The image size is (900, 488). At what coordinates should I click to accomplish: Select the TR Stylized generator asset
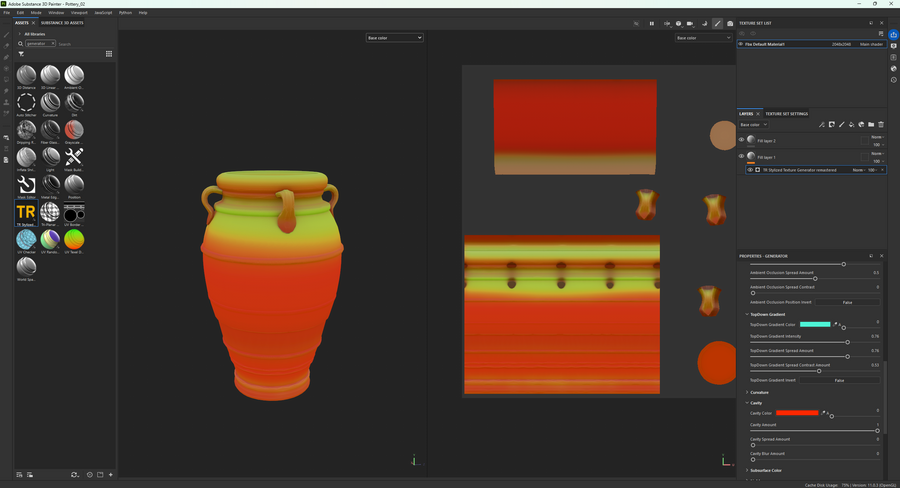[x=26, y=213]
